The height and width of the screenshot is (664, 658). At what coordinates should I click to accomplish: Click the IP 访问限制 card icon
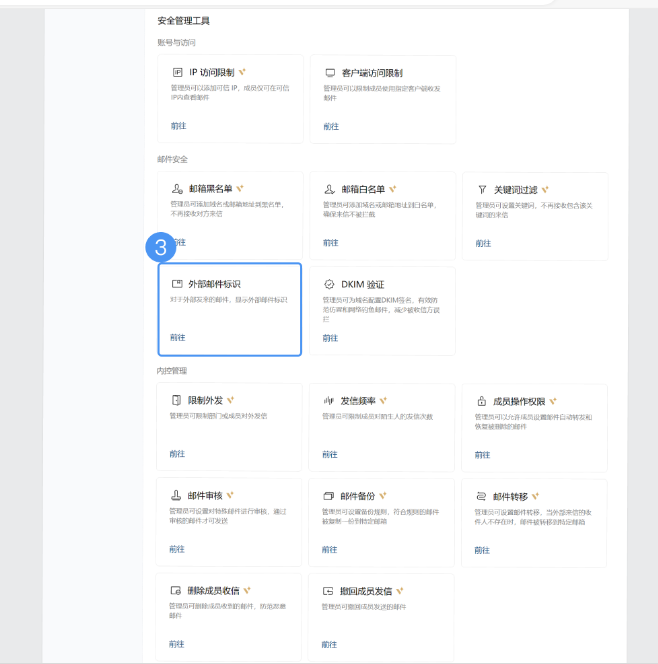point(177,73)
